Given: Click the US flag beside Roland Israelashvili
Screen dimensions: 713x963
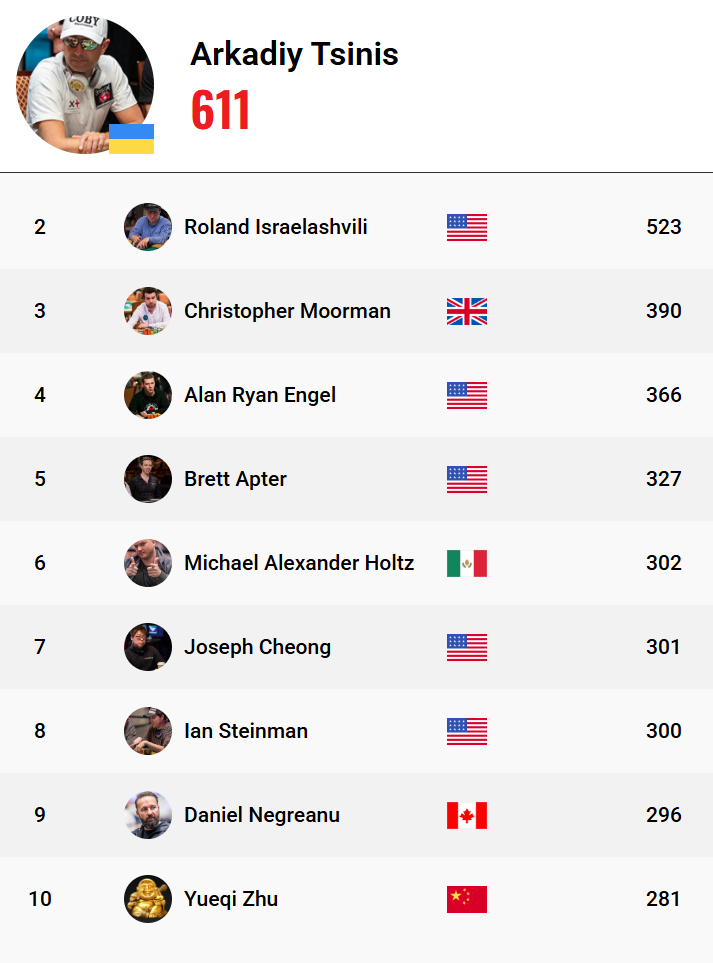Looking at the screenshot, I should point(467,227).
